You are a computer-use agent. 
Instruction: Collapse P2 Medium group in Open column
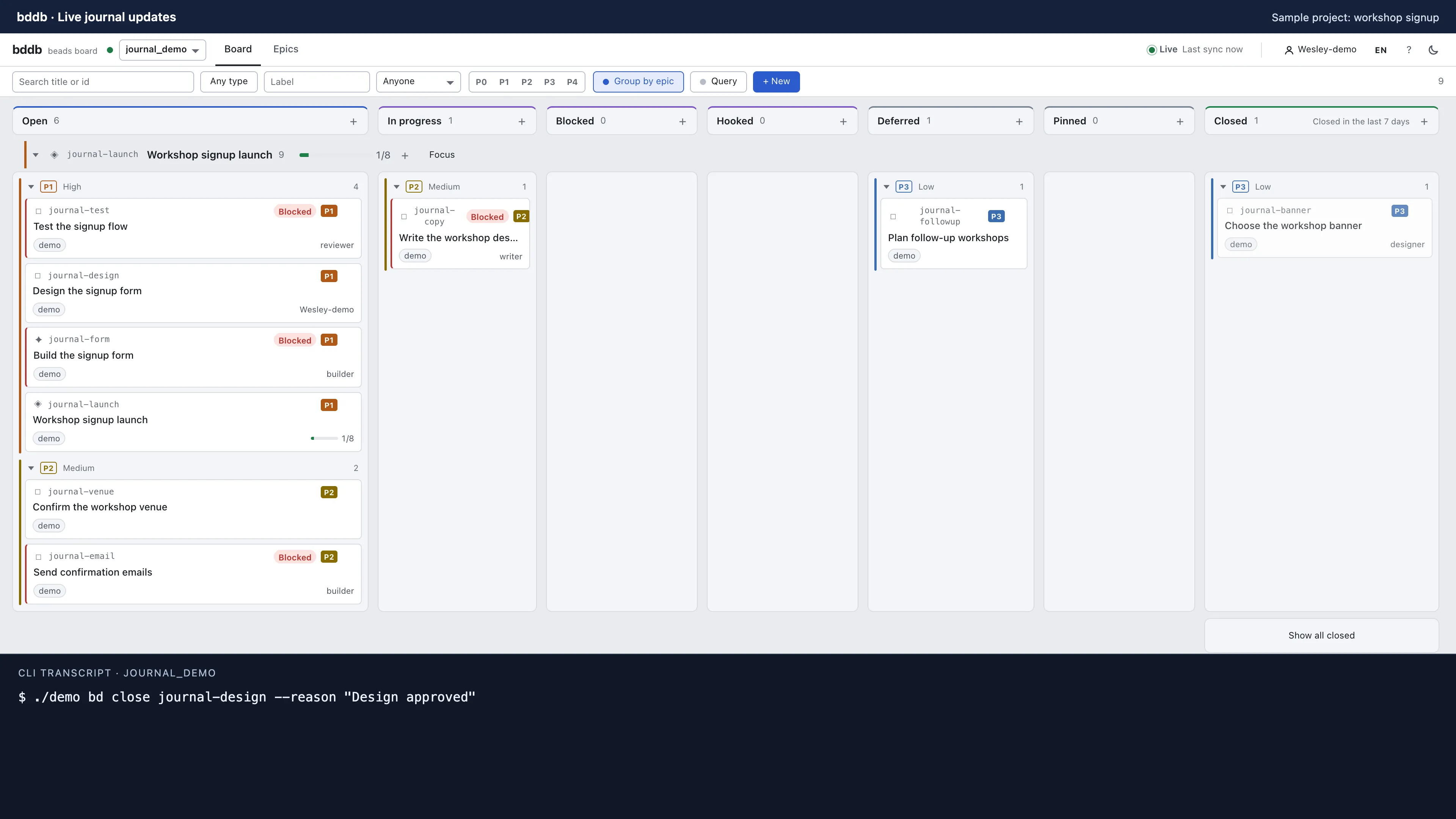coord(31,469)
